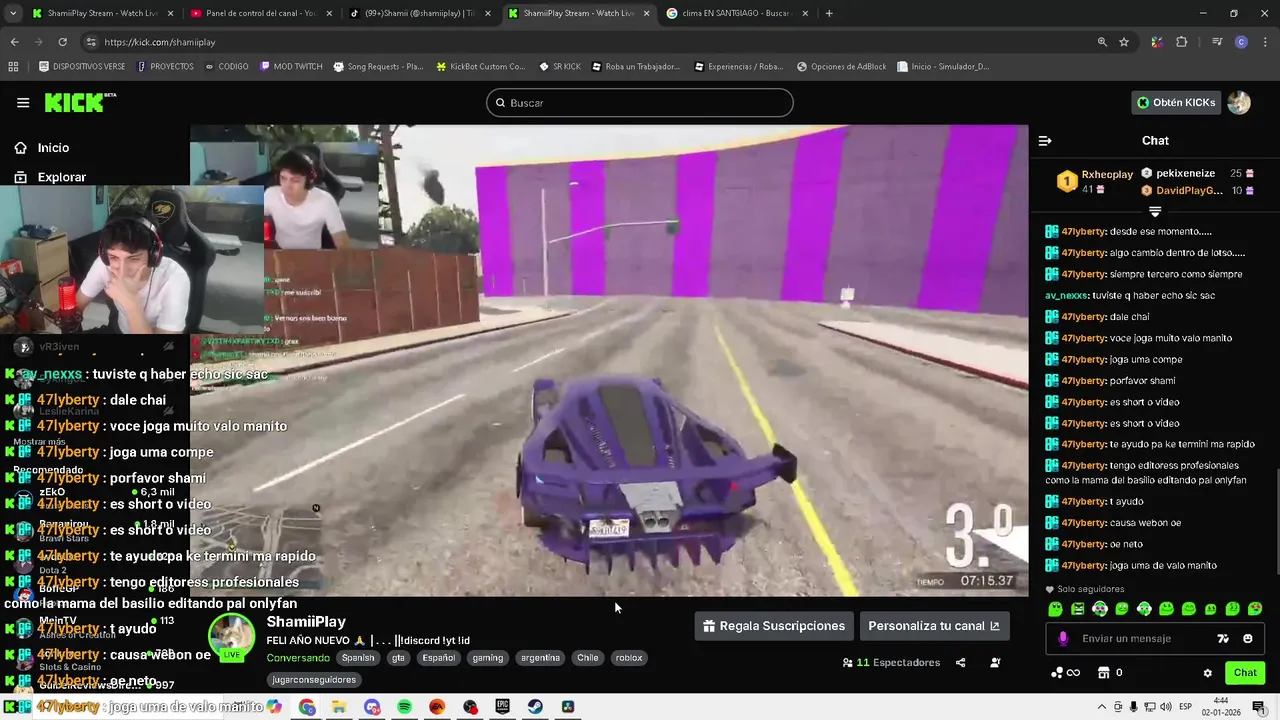Click top gifter Rxheoplay

pos(1107,174)
